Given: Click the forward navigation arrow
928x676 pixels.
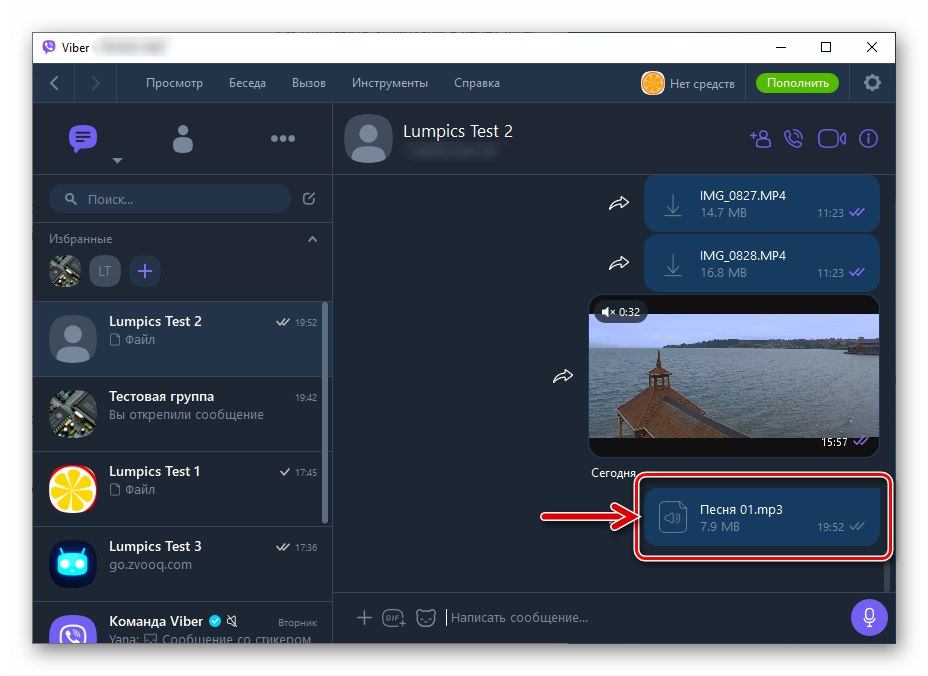Looking at the screenshot, I should 95,83.
